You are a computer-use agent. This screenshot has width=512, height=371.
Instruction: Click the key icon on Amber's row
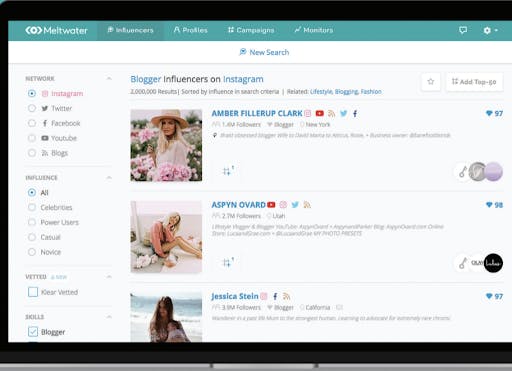tap(463, 172)
